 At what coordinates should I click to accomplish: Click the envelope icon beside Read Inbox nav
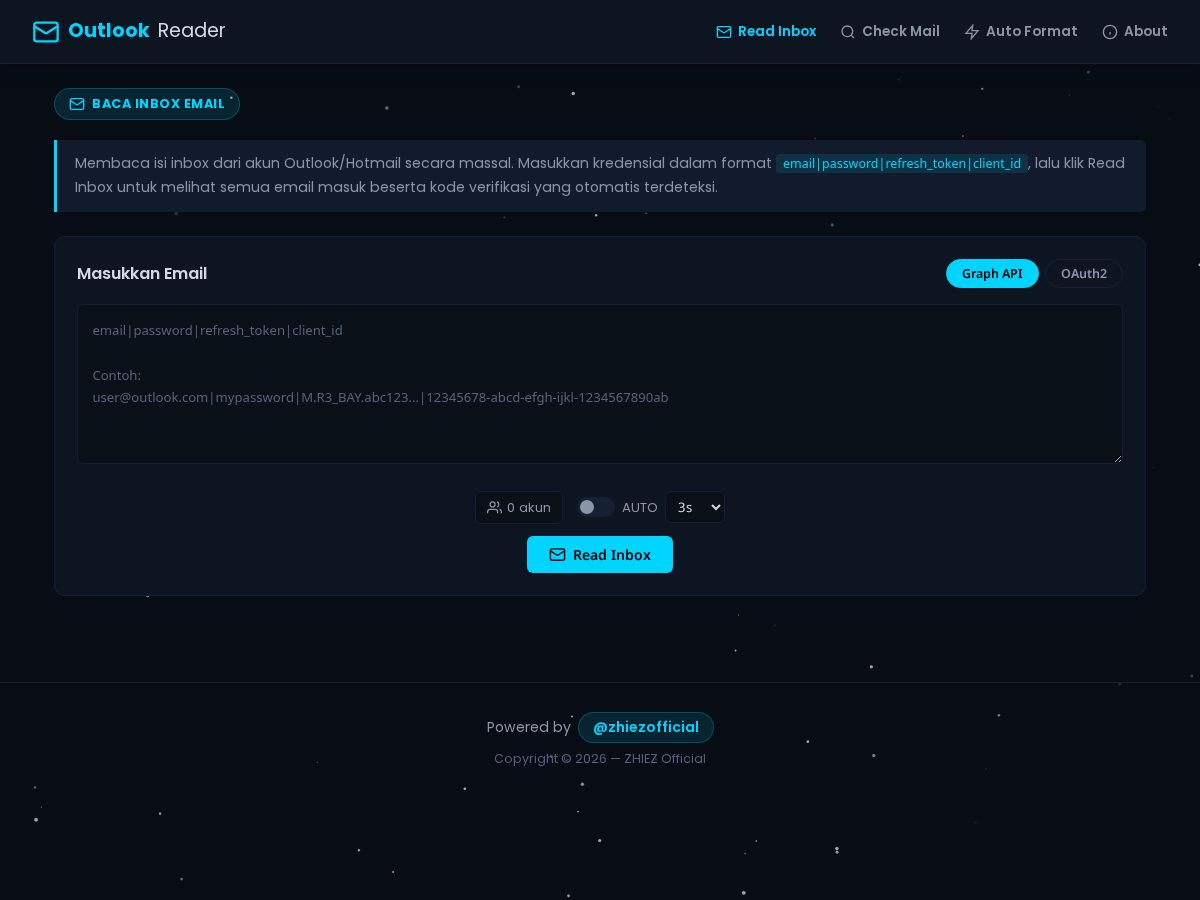724,32
